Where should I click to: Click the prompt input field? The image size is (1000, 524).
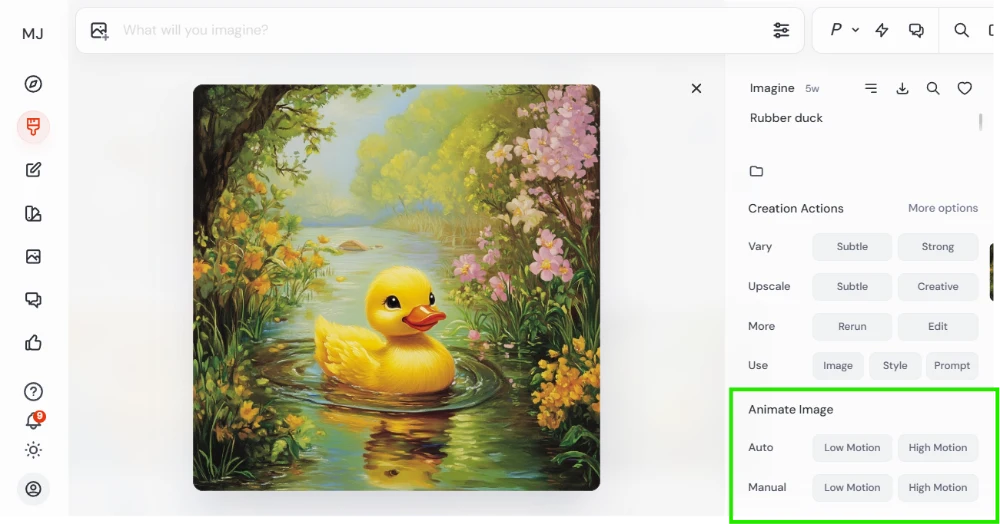click(x=440, y=30)
